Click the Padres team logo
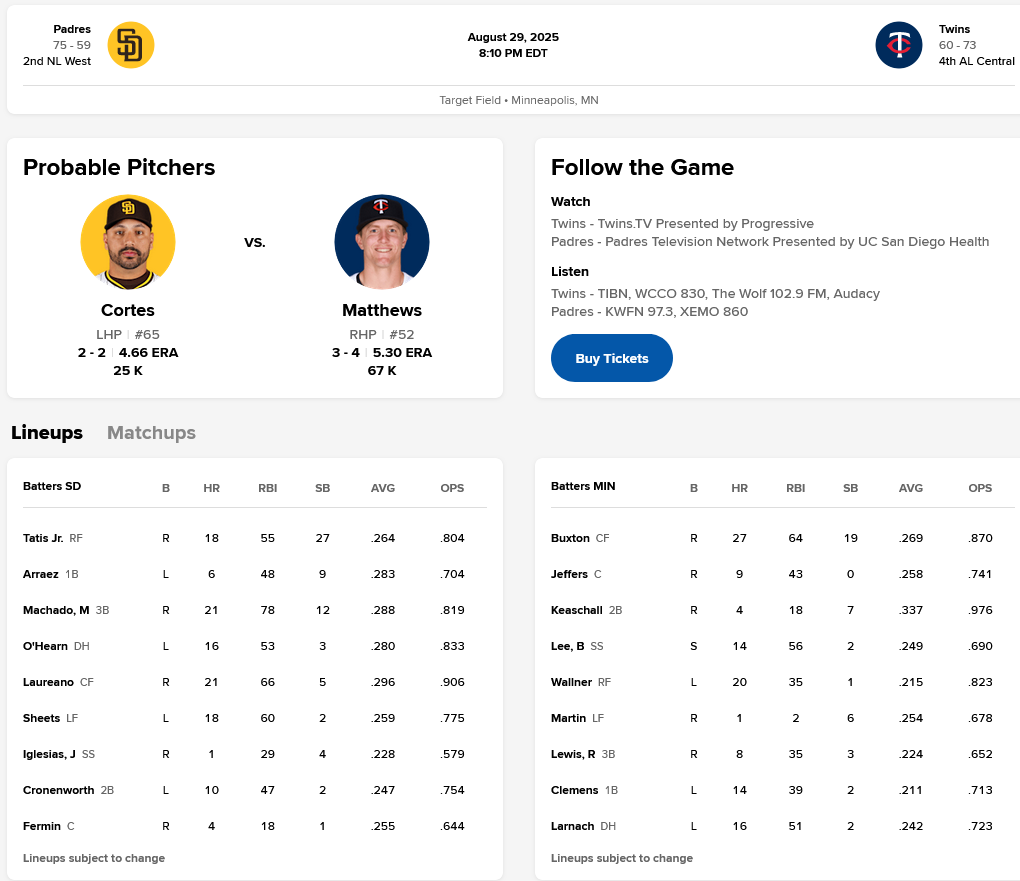Image resolution: width=1020 pixels, height=881 pixels. pyautogui.click(x=131, y=45)
